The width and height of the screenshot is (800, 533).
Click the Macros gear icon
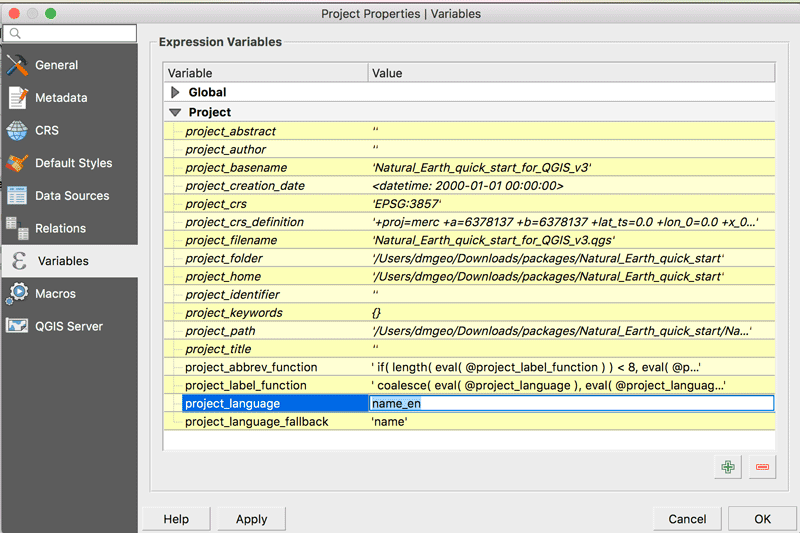(x=17, y=293)
